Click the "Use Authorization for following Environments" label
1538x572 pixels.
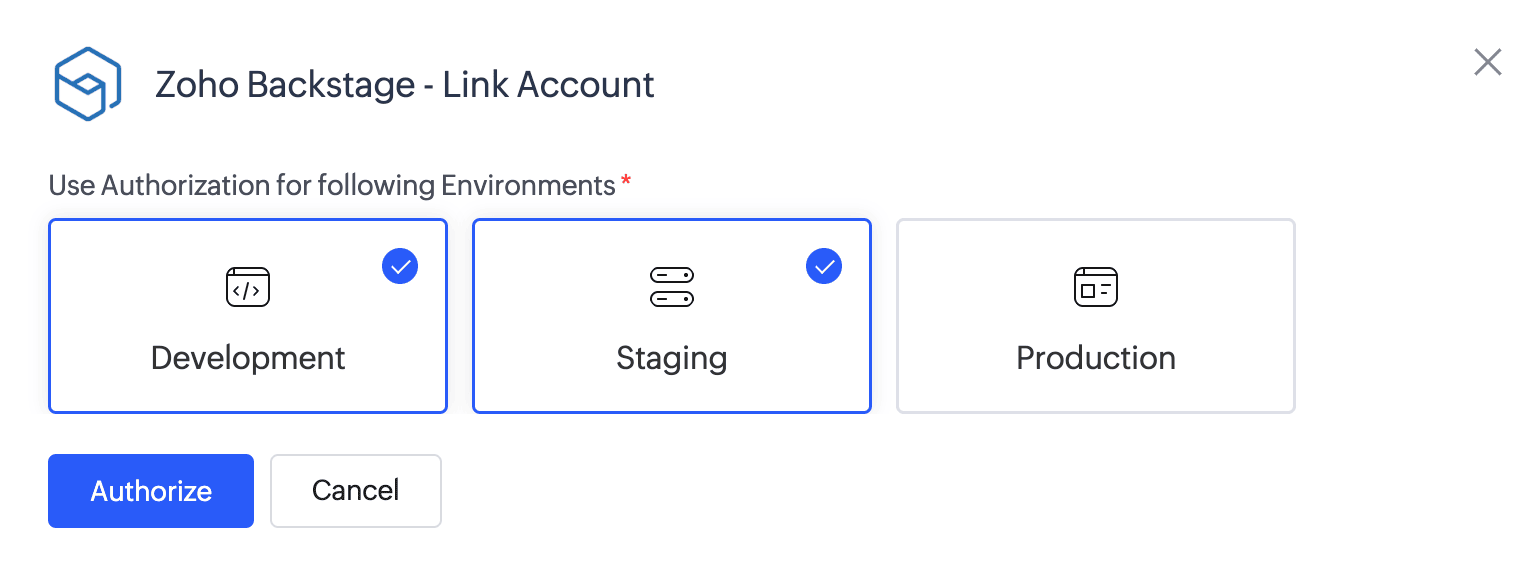coord(331,186)
